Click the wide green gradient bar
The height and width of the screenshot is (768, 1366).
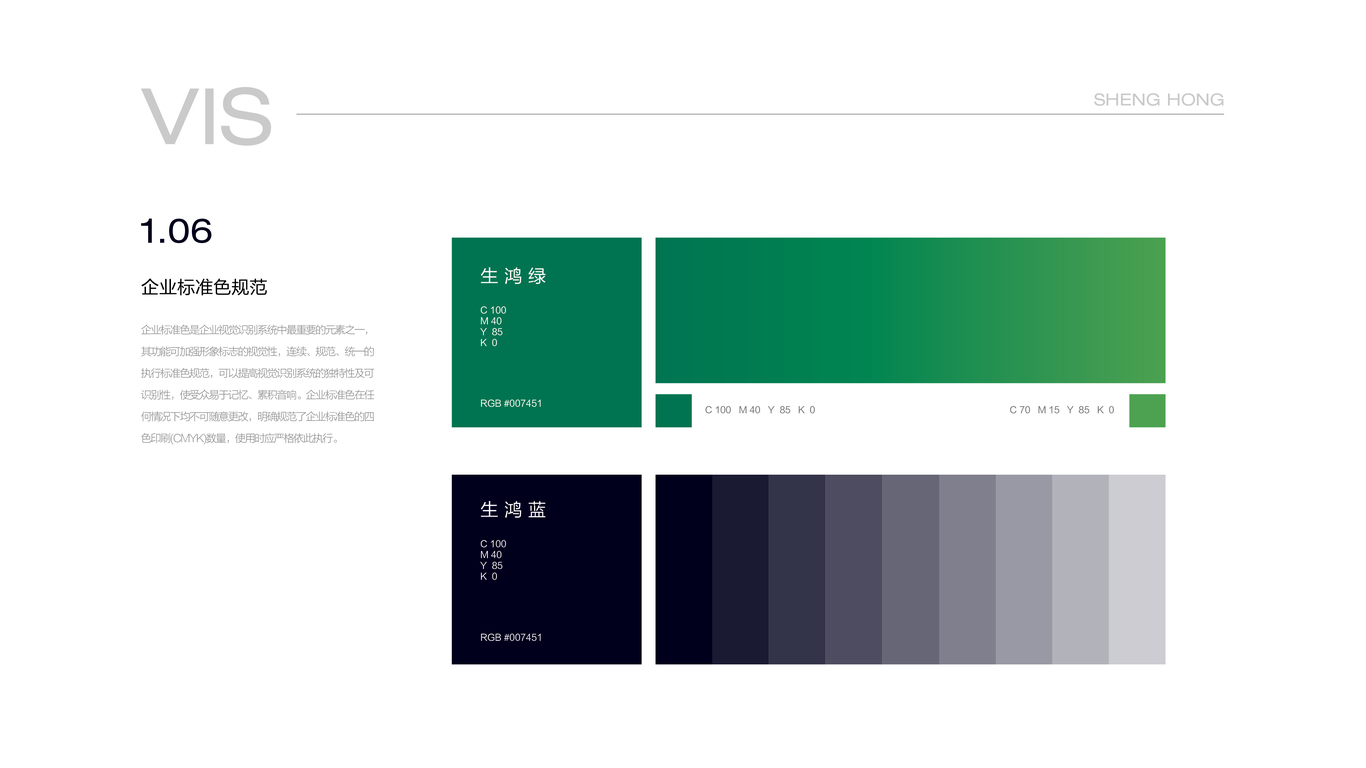pyautogui.click(x=910, y=310)
